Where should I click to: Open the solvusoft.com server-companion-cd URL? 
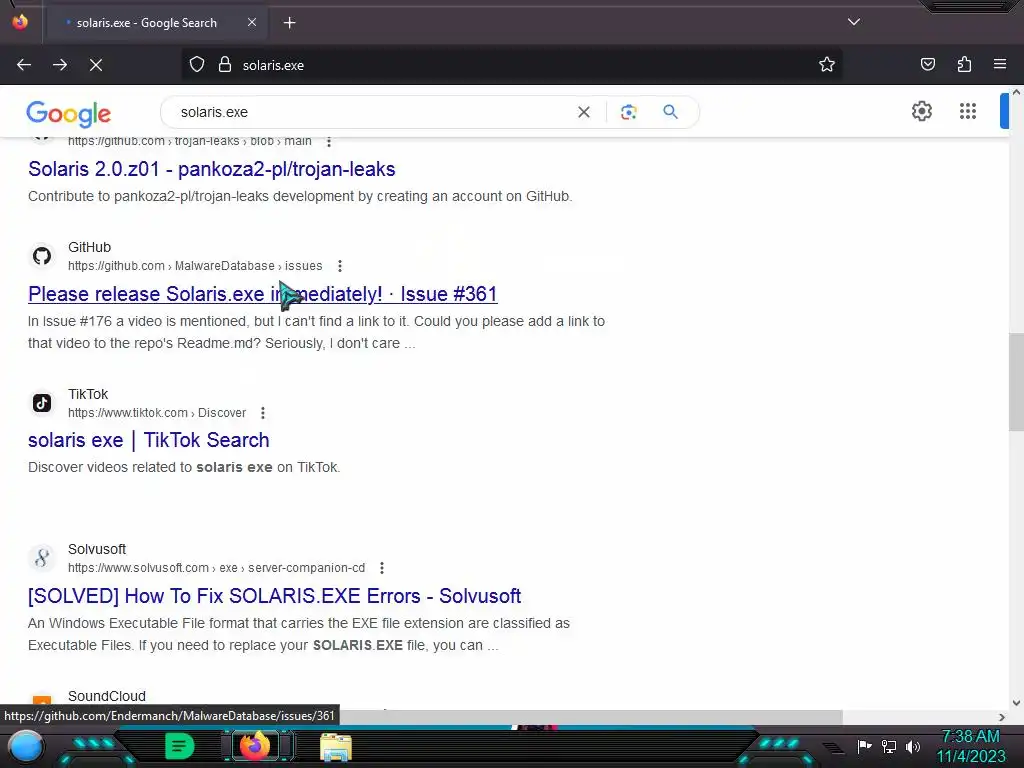click(217, 568)
